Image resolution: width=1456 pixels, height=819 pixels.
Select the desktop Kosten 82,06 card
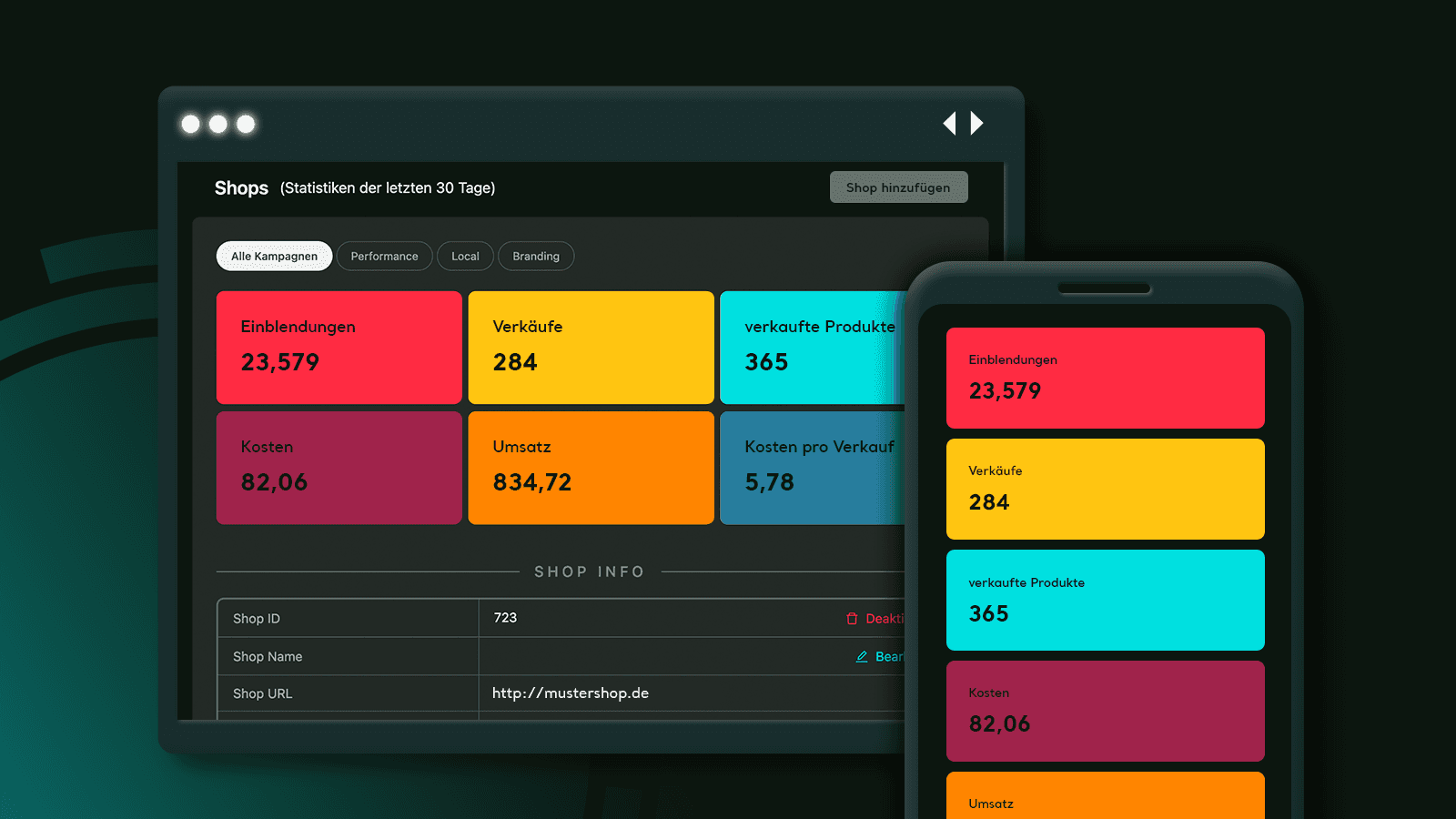[339, 468]
